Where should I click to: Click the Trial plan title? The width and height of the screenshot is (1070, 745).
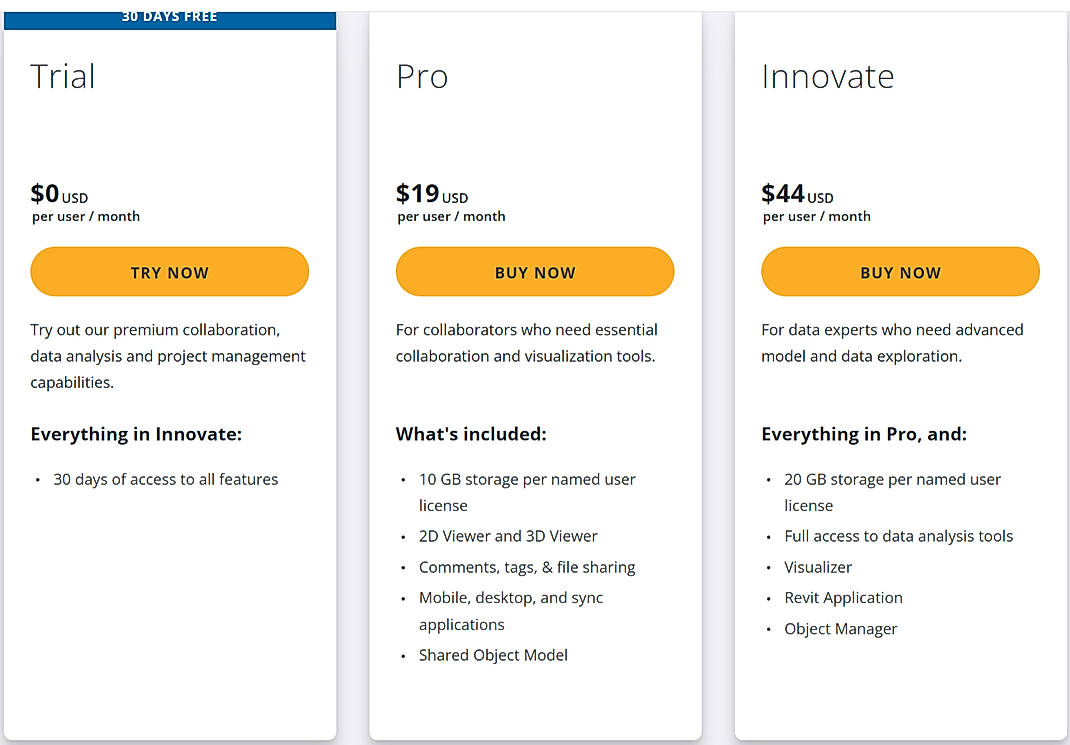pos(62,76)
